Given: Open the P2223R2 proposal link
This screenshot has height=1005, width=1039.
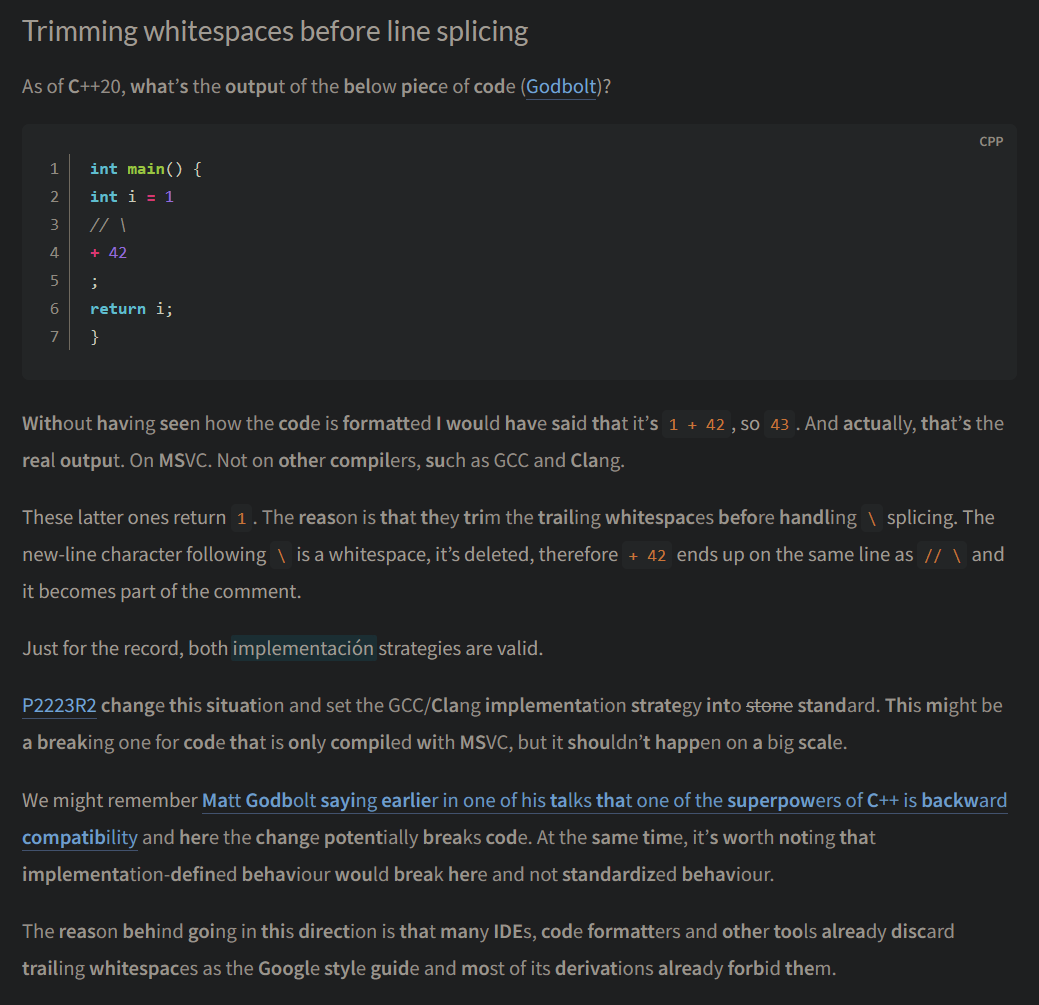Looking at the screenshot, I should pos(59,705).
